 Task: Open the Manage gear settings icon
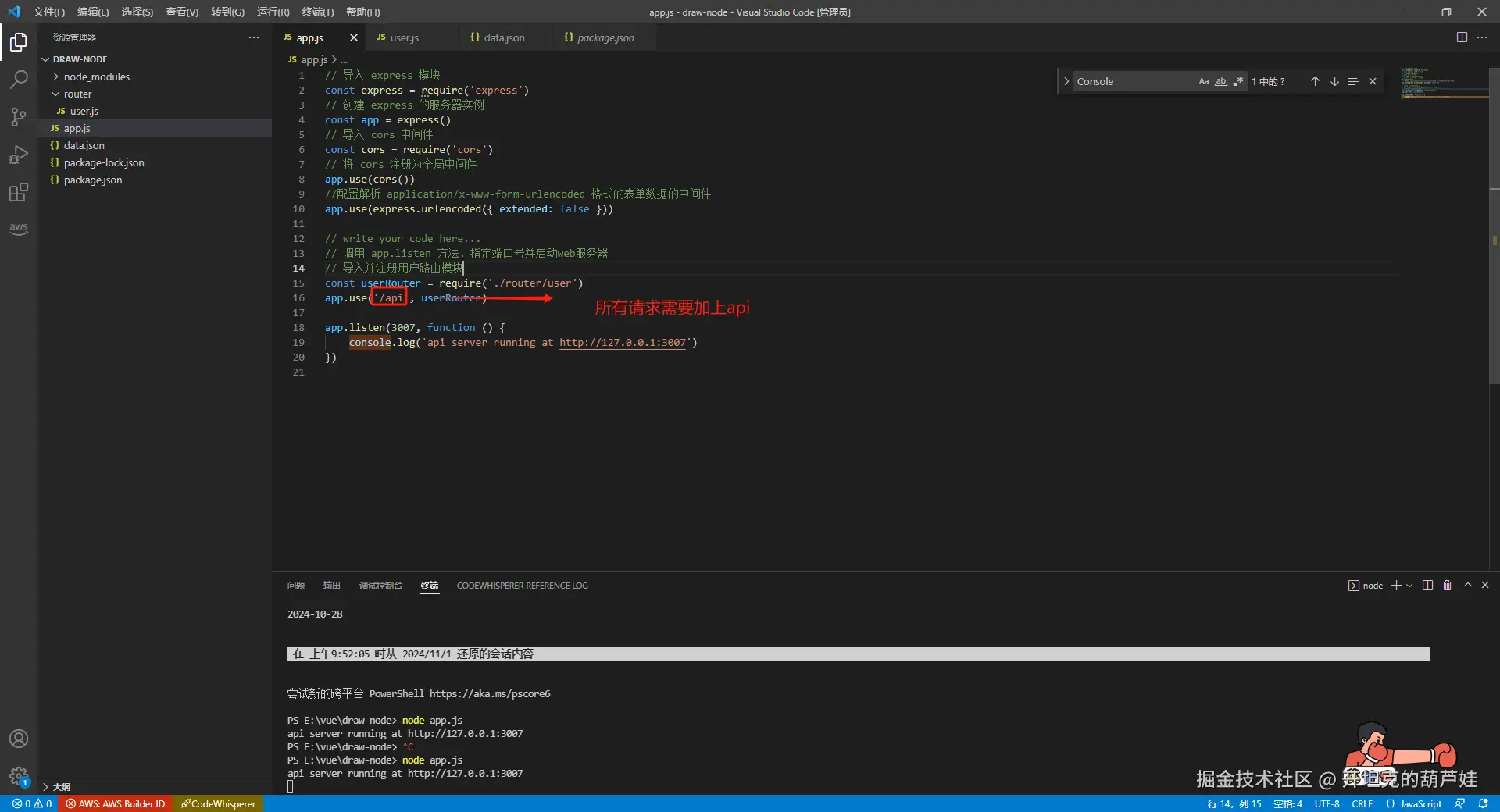pos(19,776)
